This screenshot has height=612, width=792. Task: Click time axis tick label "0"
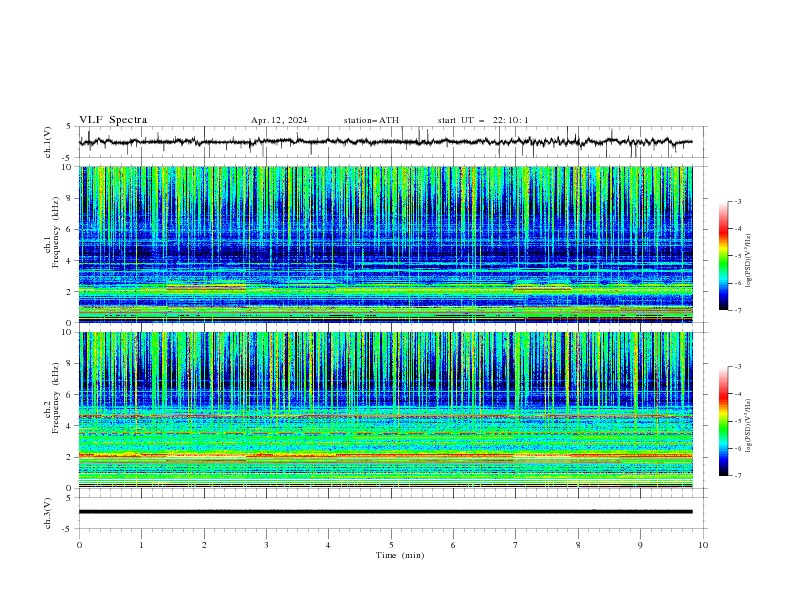79,545
